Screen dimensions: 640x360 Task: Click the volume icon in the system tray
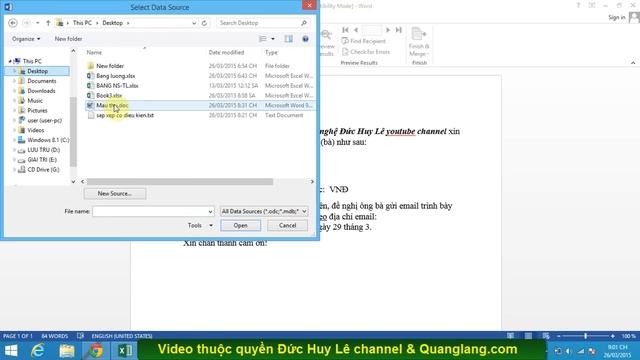pyautogui.click(x=569, y=351)
